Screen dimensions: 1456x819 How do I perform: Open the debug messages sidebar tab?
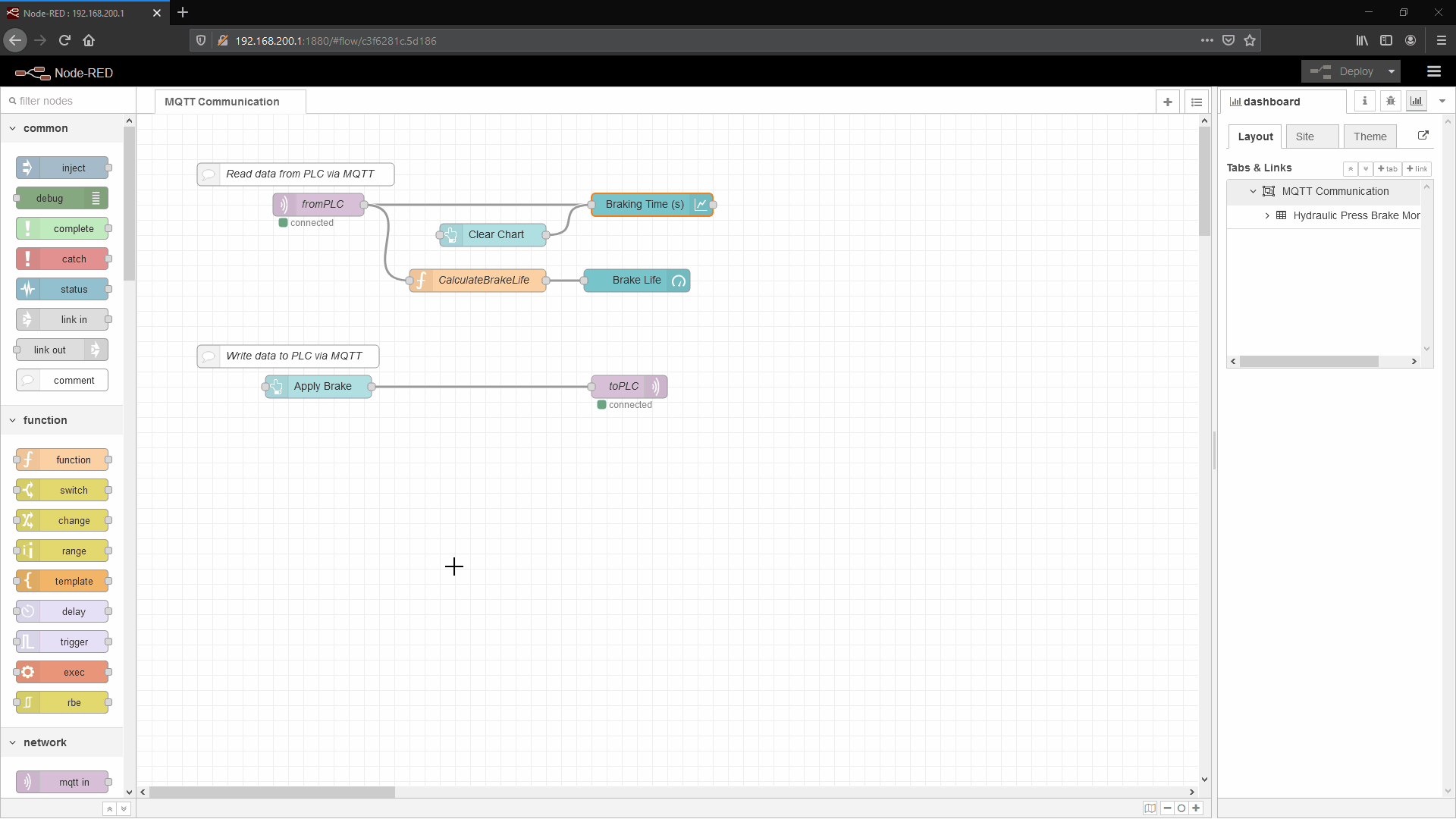1390,101
